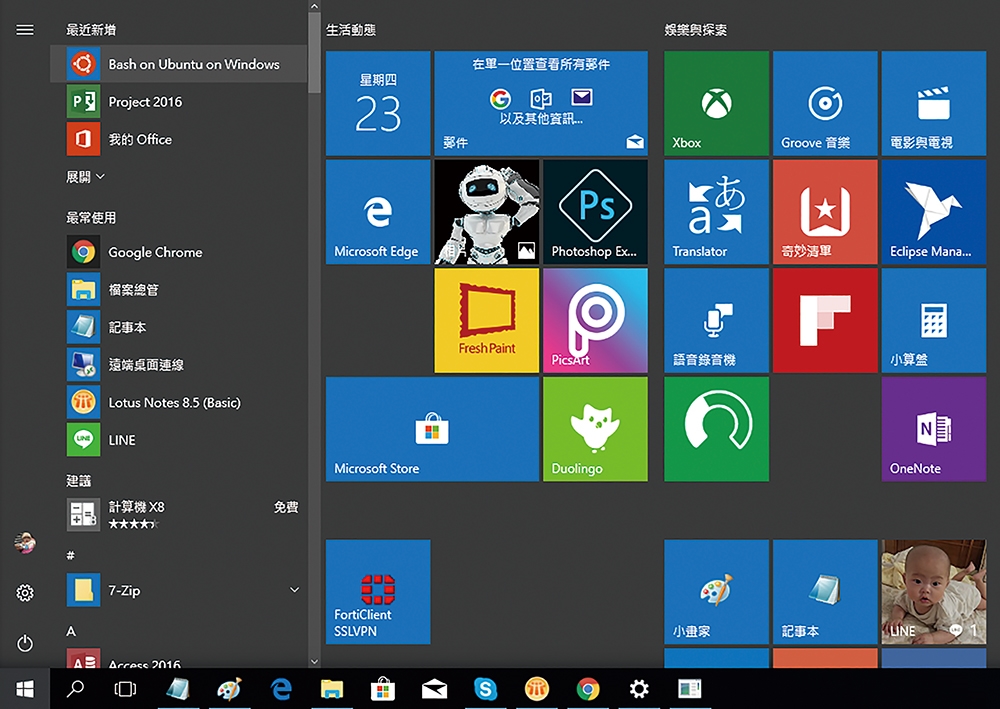Open Bash on Ubuntu on Windows
Screen dimensions: 1000x709
click(x=179, y=64)
